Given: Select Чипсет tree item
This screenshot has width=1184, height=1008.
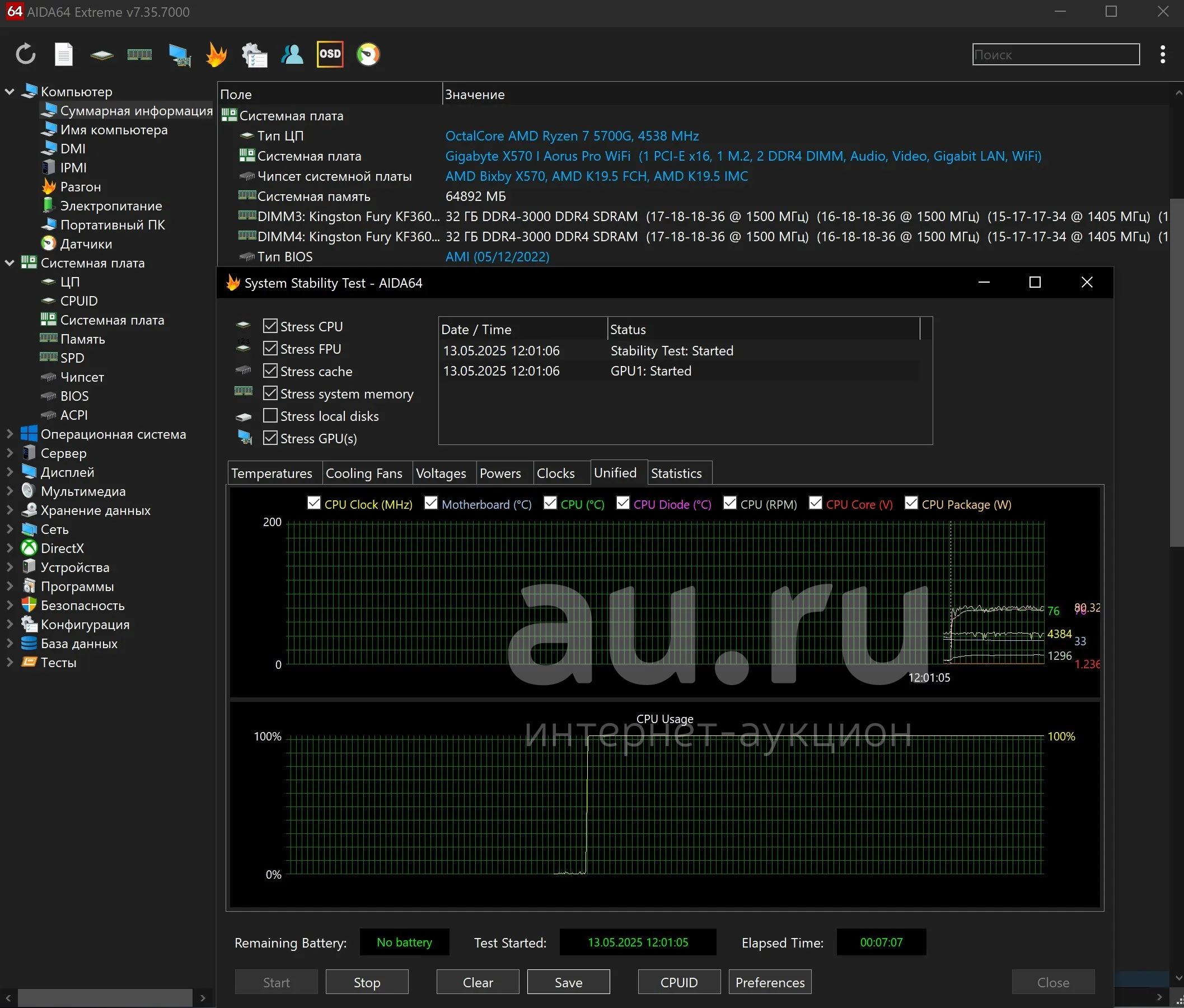Looking at the screenshot, I should click(x=72, y=377).
